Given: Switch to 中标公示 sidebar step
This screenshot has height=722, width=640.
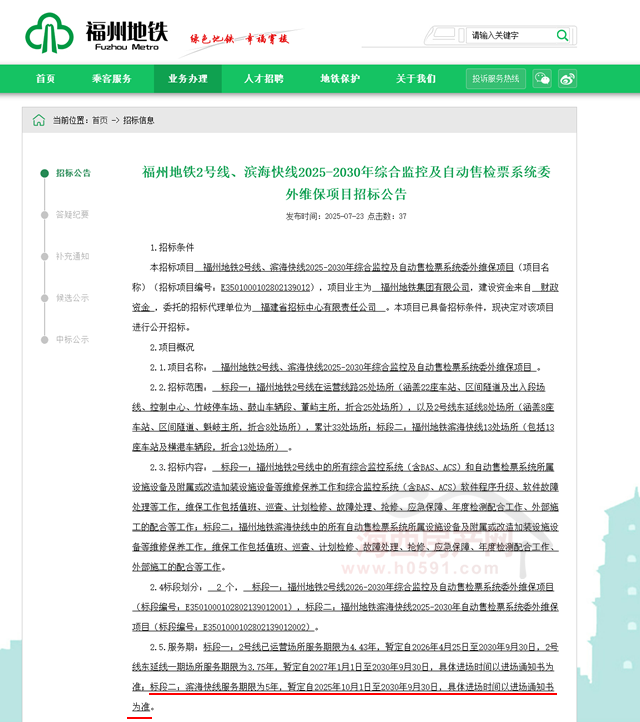Looking at the screenshot, I should [72, 339].
